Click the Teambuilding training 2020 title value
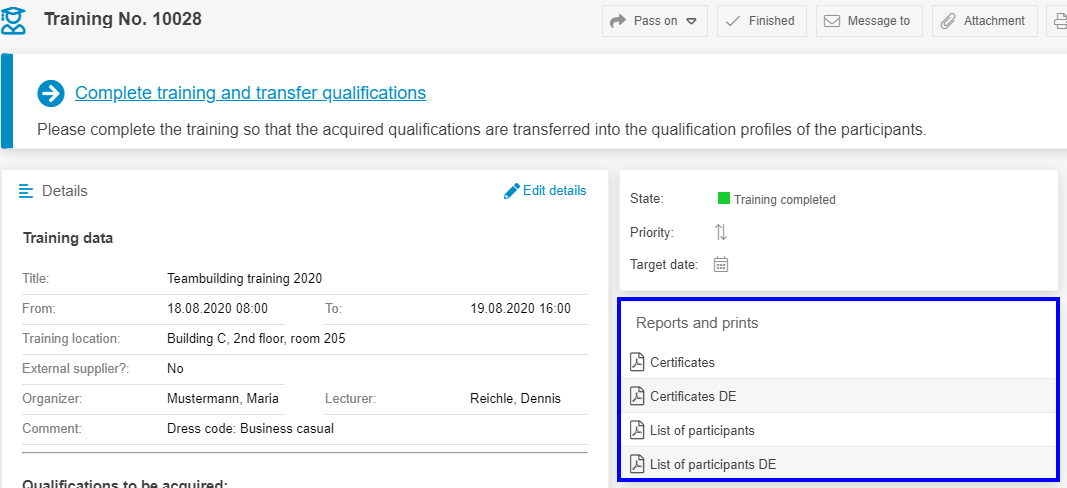1067x488 pixels. [244, 279]
